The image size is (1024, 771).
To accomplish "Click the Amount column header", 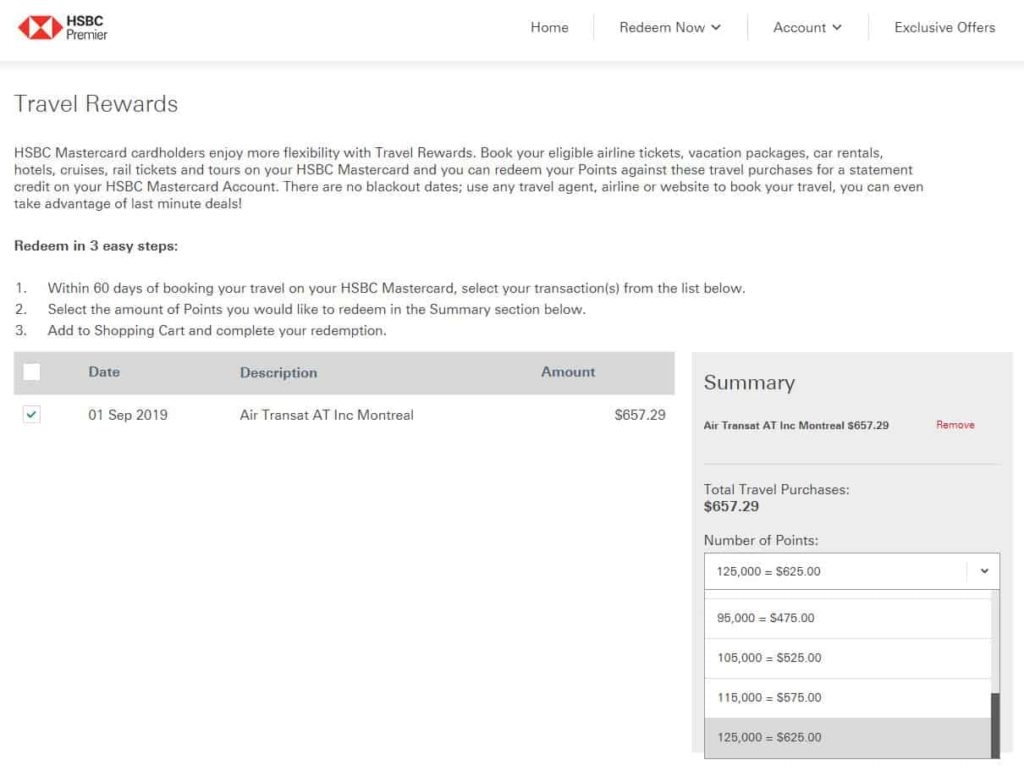I will (x=568, y=372).
